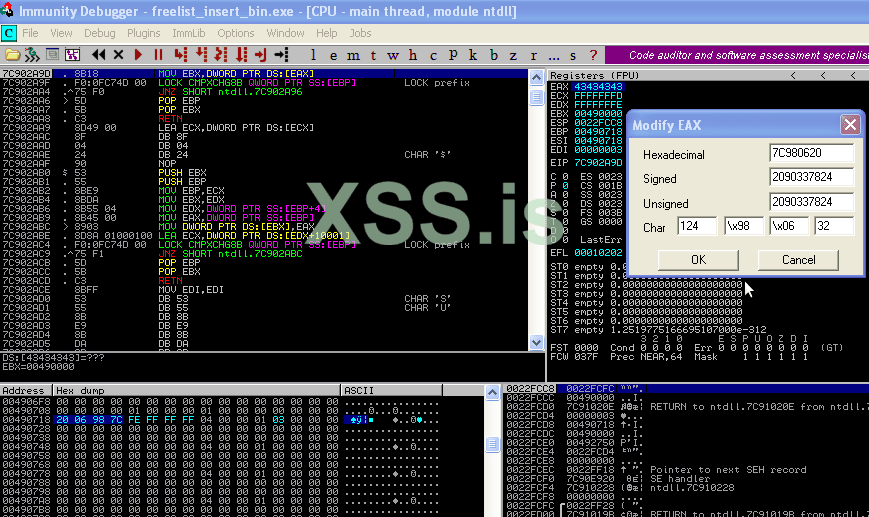Open the memory map 'm' window button

pyautogui.click(x=357, y=54)
